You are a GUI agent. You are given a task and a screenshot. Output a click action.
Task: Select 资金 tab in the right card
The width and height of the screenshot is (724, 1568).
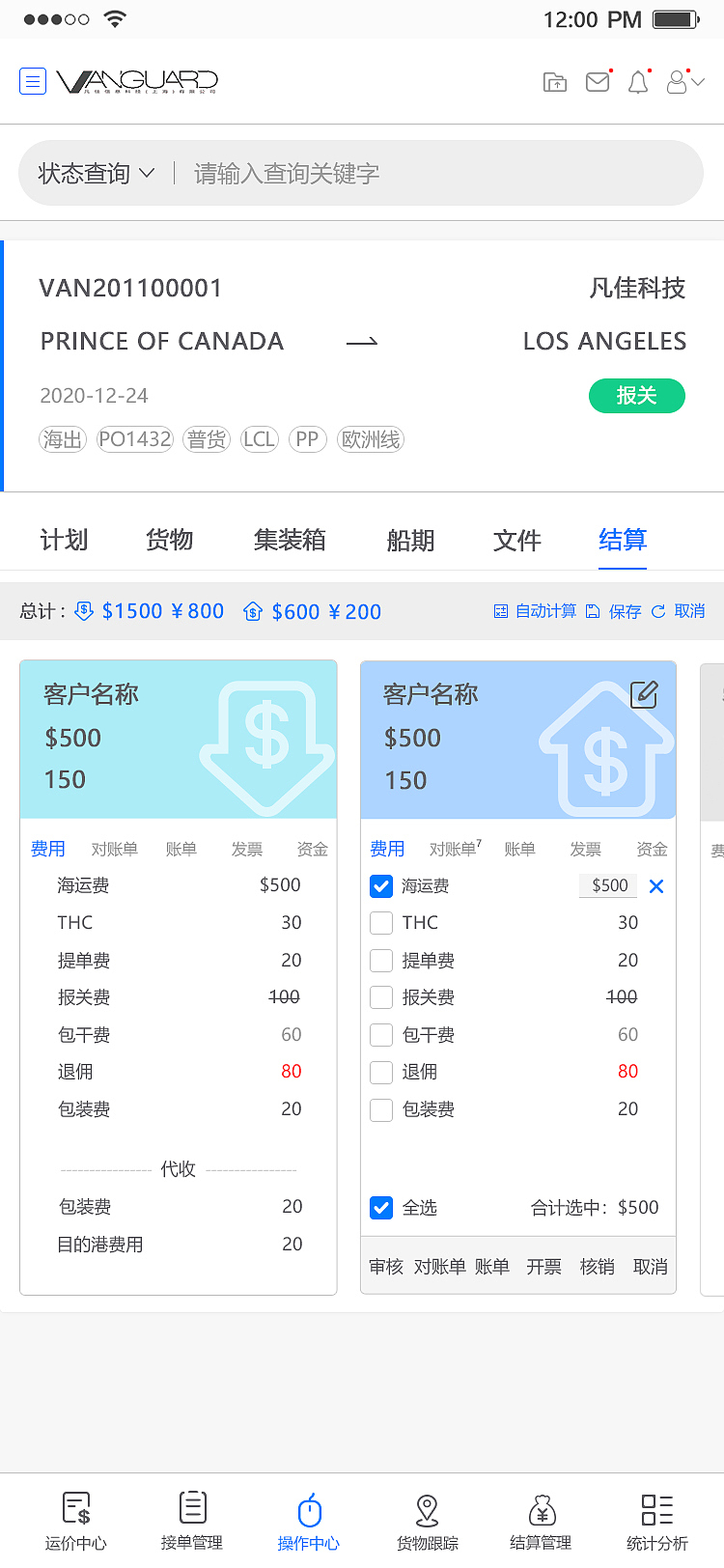[653, 850]
